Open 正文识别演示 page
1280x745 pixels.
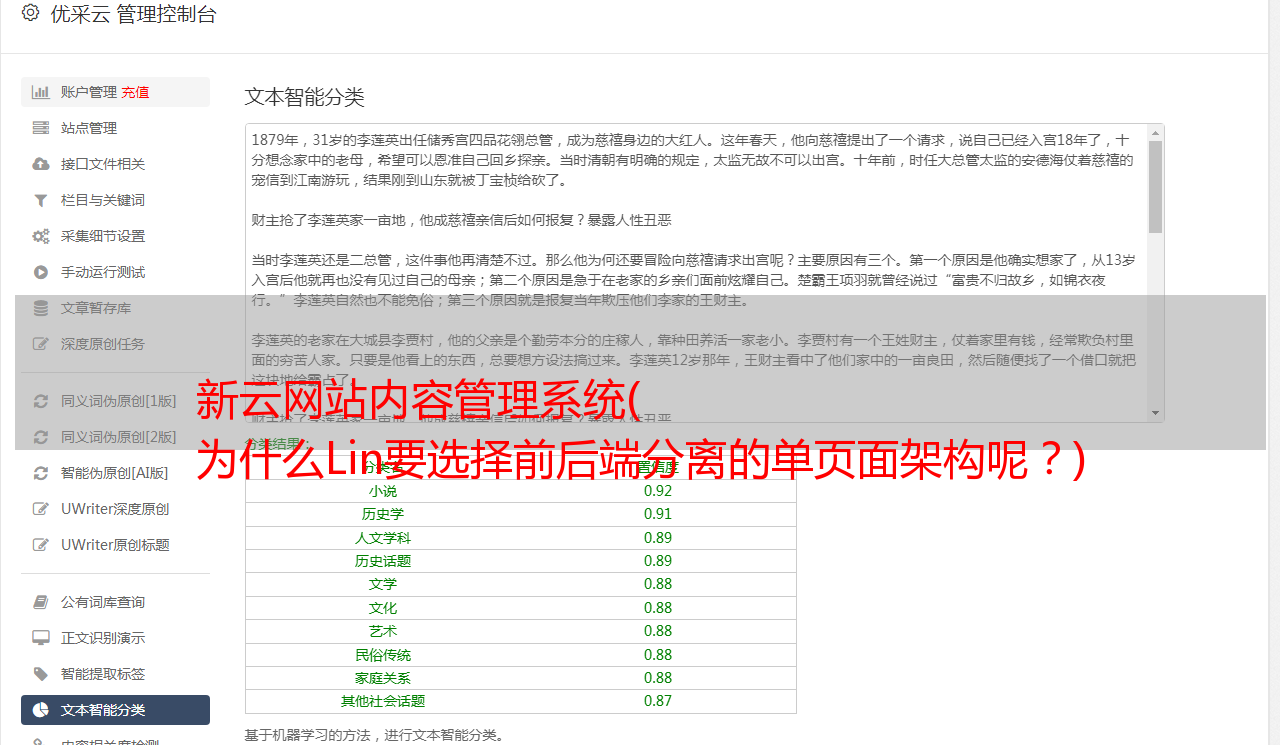tap(115, 638)
